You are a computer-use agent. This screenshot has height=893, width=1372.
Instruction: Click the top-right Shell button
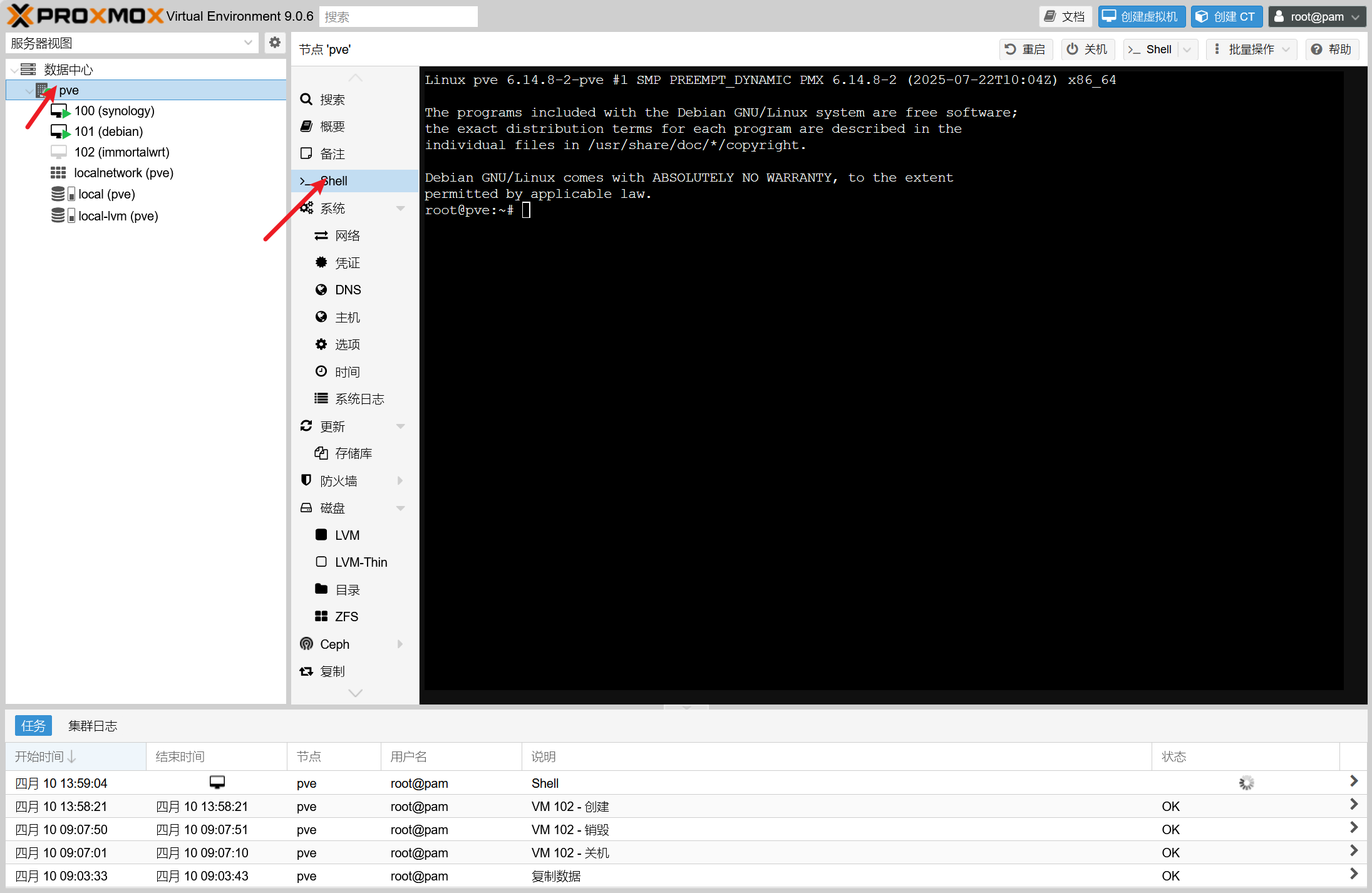1151,49
